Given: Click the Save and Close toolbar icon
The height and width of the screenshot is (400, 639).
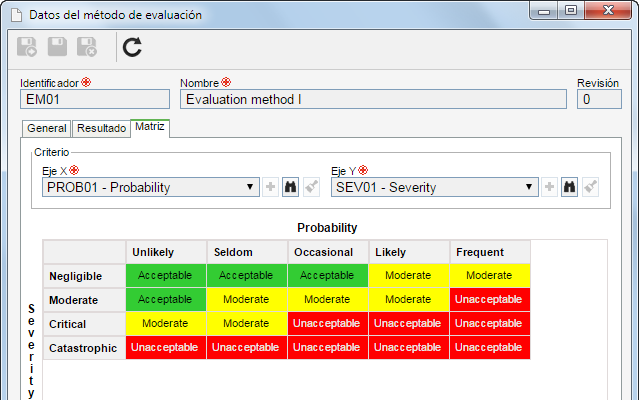Looking at the screenshot, I should pos(87,47).
